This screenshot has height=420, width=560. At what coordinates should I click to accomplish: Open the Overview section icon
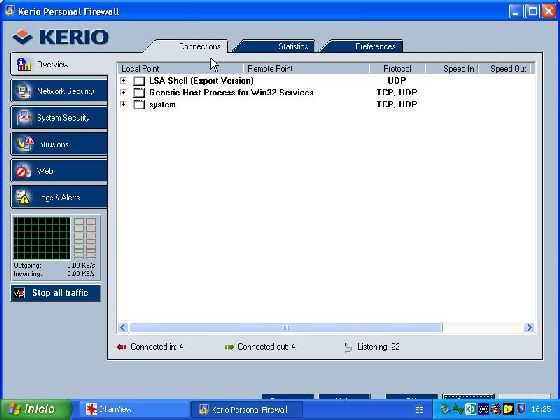pyautogui.click(x=24, y=65)
